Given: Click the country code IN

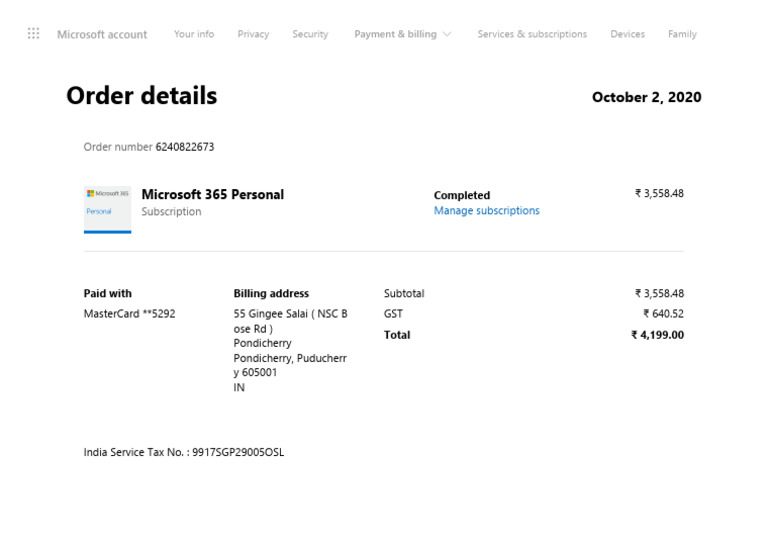Looking at the screenshot, I should click(239, 387).
